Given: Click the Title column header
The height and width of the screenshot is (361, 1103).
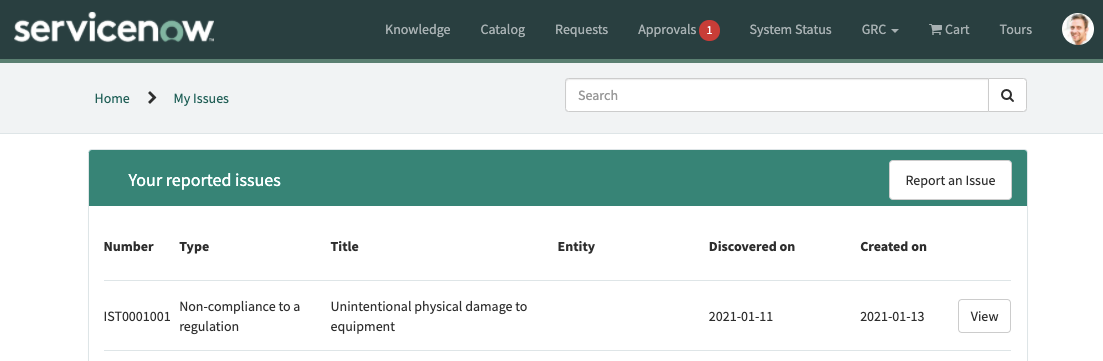Looking at the screenshot, I should 345,246.
